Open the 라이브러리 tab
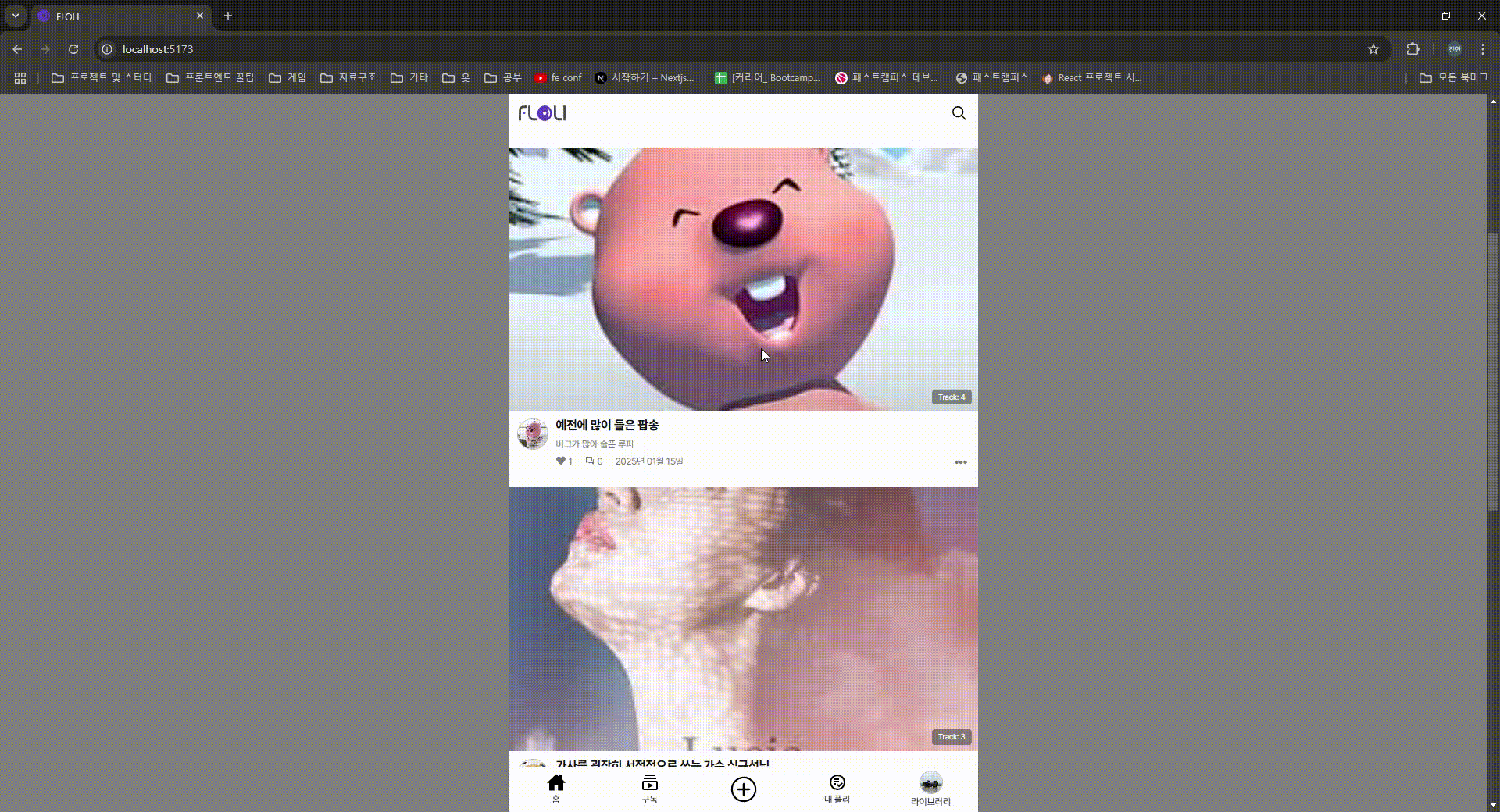 930,789
